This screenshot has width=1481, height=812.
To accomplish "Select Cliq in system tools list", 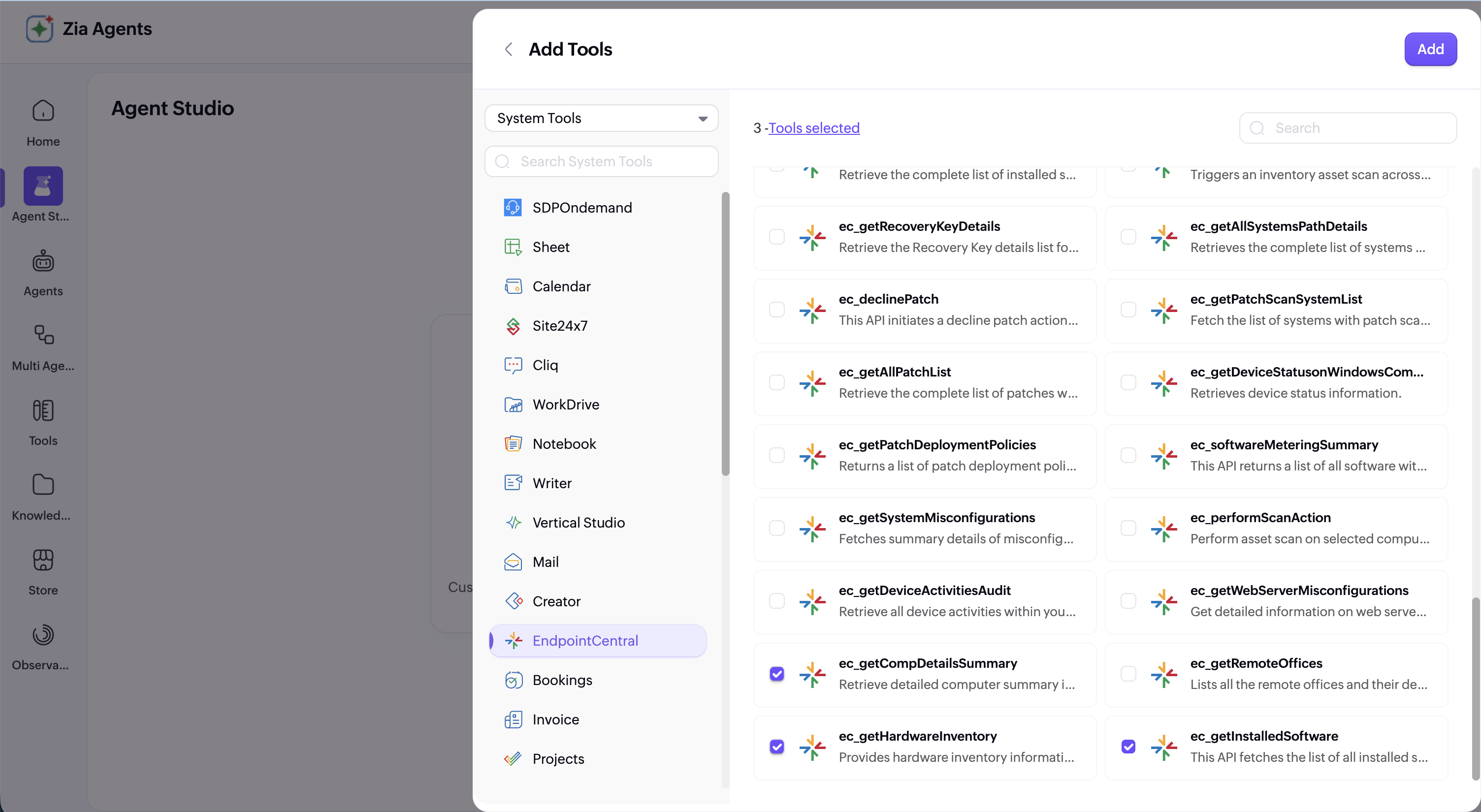I will pyautogui.click(x=598, y=365).
